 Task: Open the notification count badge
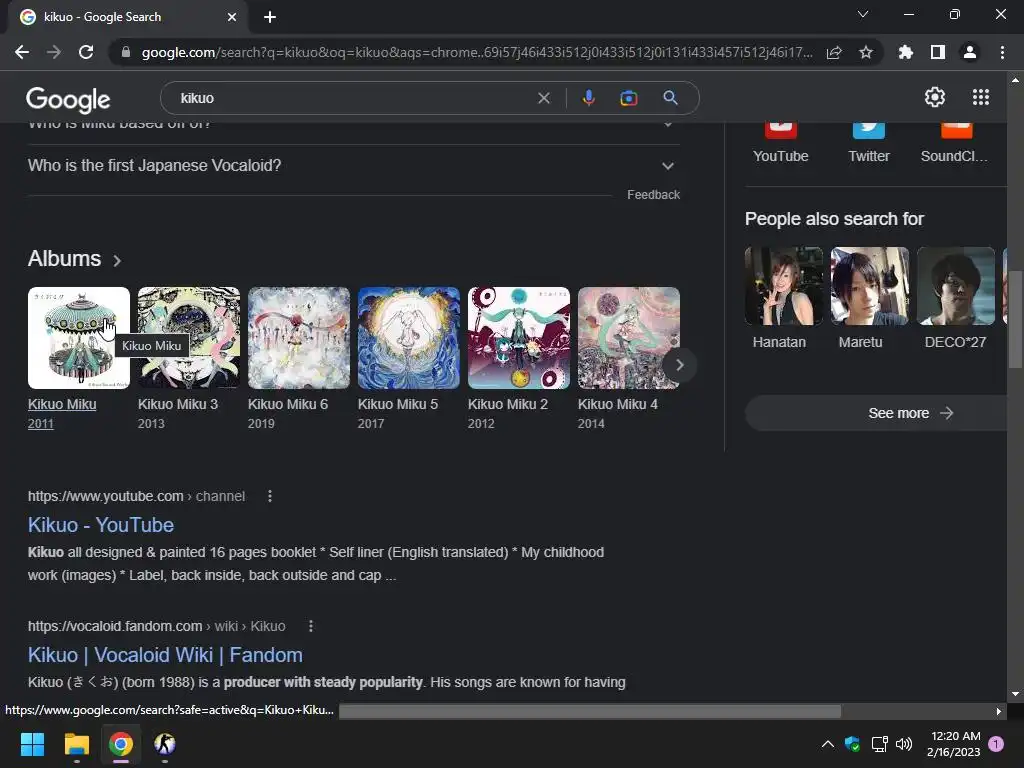996,744
